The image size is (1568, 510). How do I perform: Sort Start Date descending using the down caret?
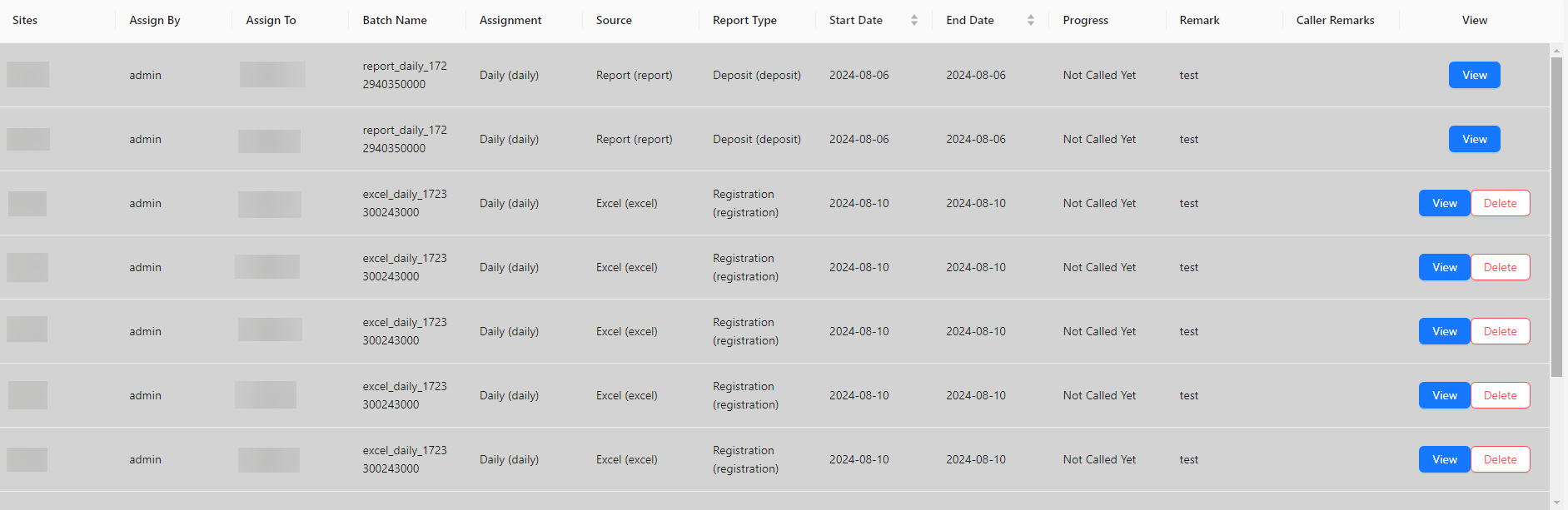(913, 24)
